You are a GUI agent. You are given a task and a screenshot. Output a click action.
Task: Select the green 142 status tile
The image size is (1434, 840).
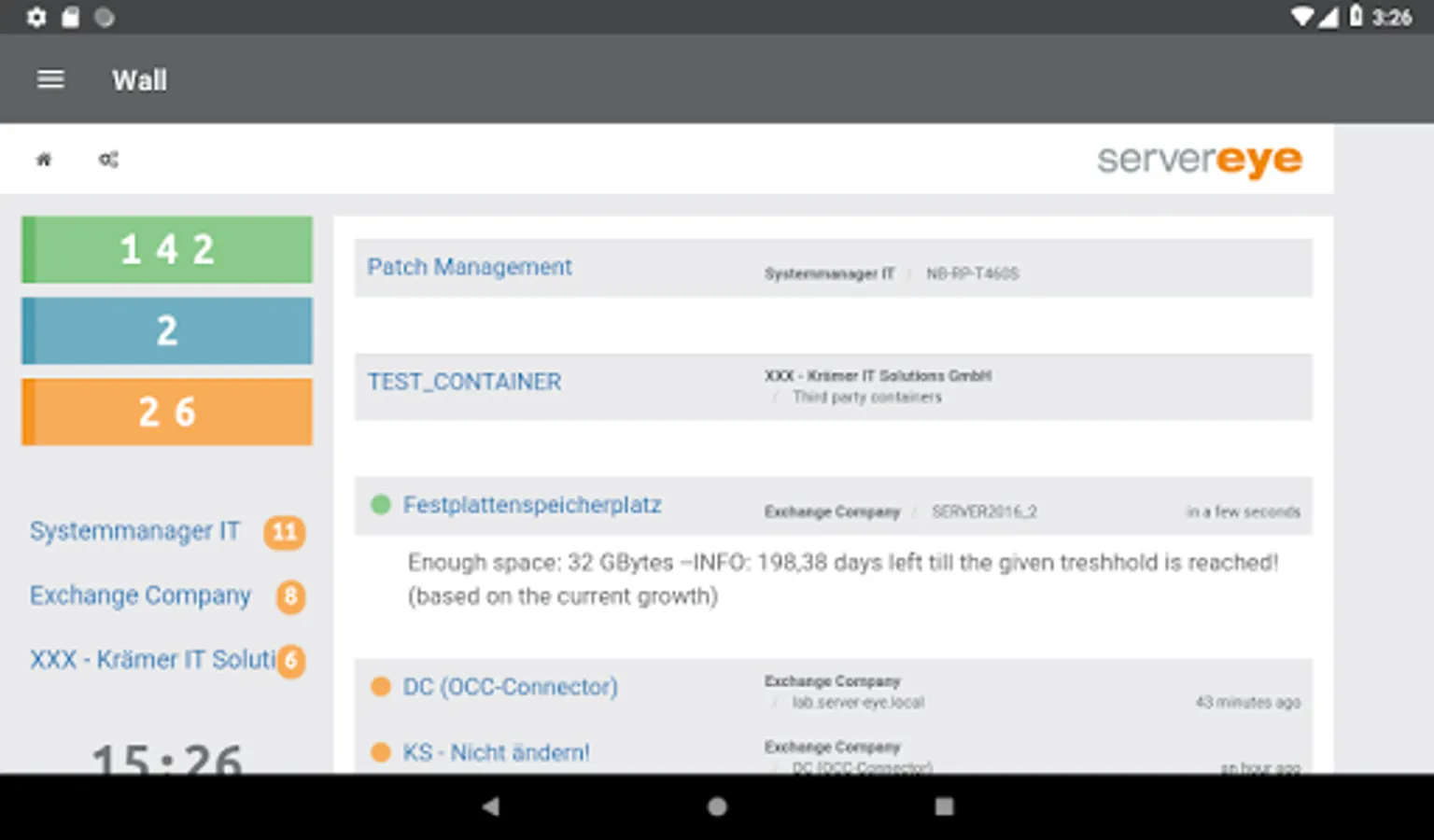point(167,249)
